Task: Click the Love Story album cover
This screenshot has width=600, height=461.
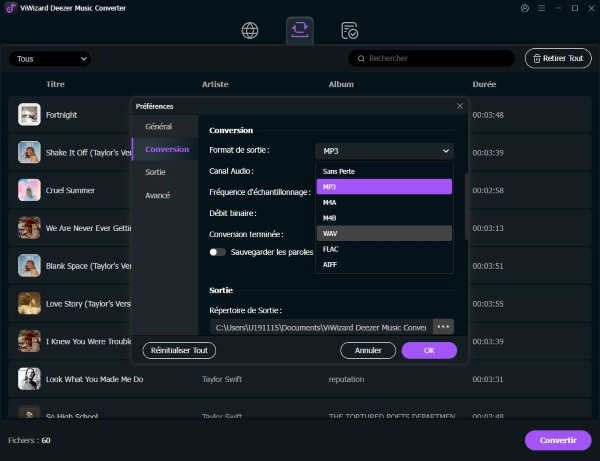Action: [x=29, y=303]
